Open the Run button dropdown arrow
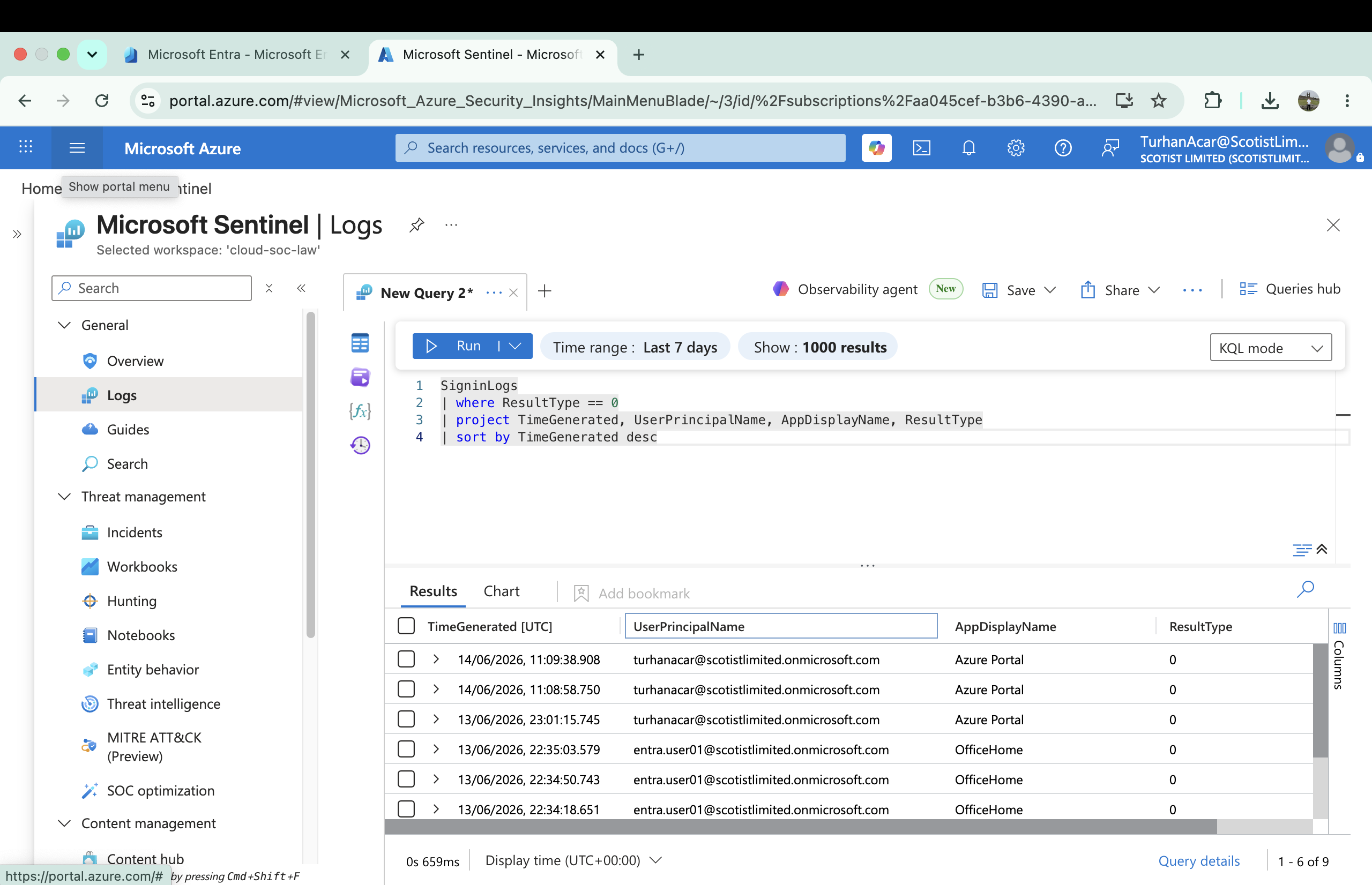Screen dimensions: 1372x885 (516, 346)
